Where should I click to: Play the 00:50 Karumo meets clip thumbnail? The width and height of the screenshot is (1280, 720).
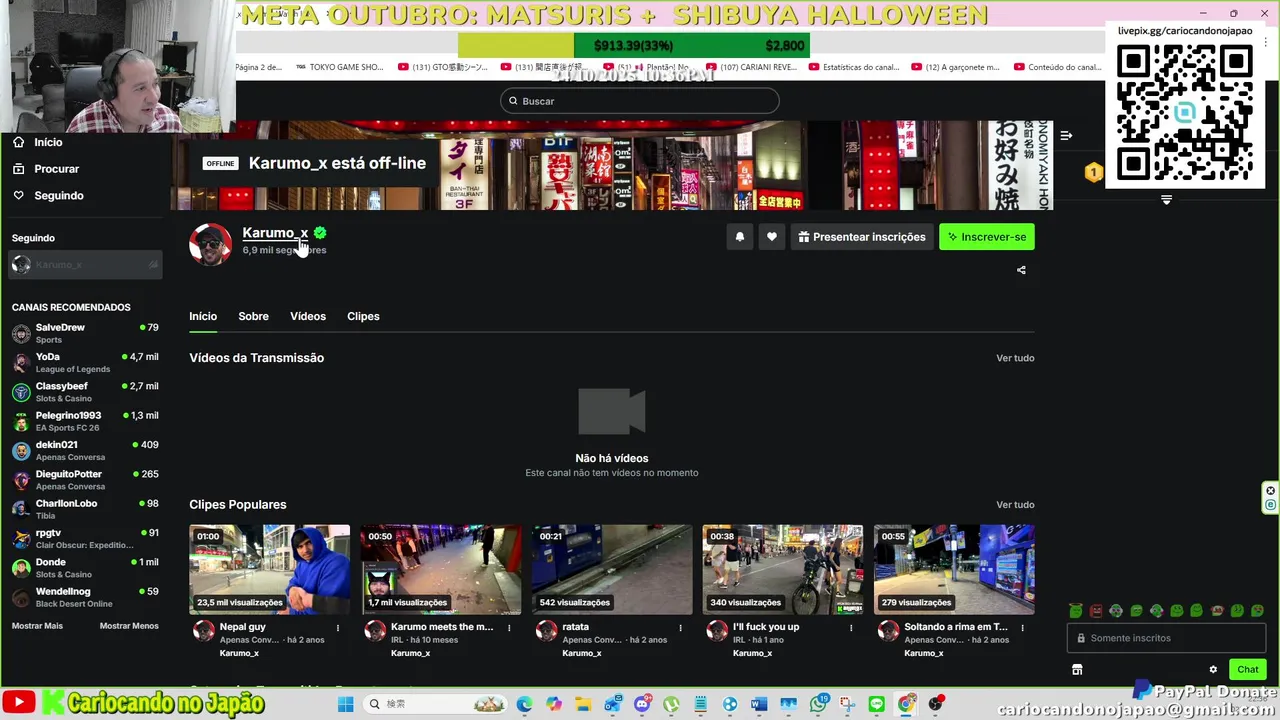tap(441, 569)
